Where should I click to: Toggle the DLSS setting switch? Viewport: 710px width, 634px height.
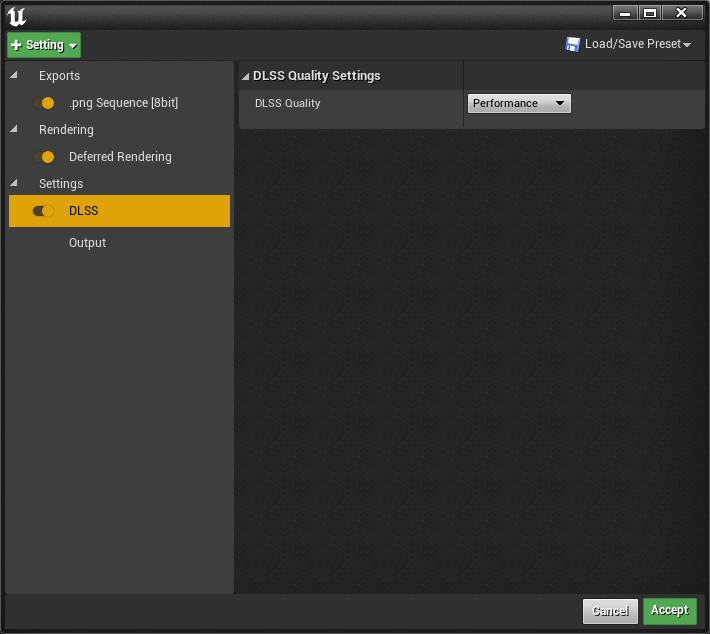click(43, 211)
